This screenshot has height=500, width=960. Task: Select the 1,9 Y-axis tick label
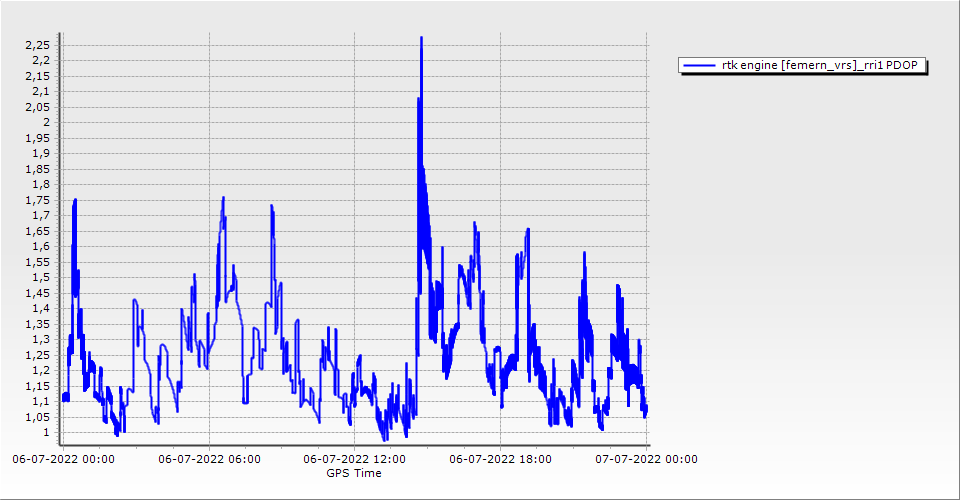click(41, 153)
